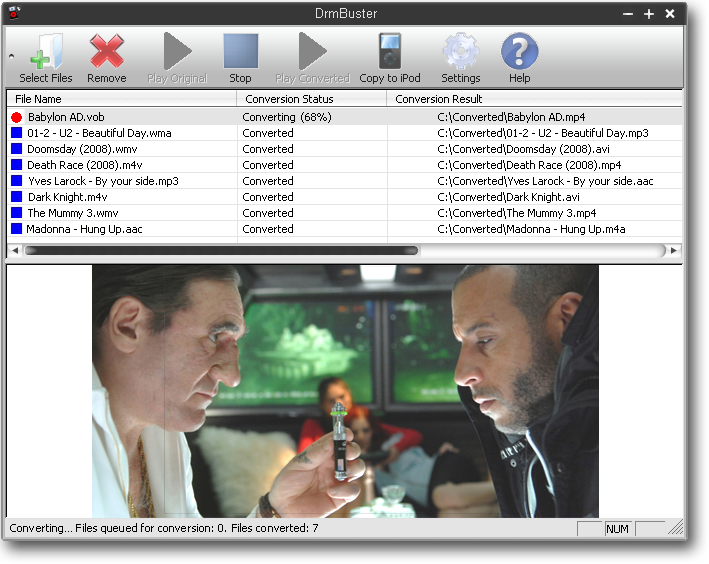Close the DrmBuster window
709x564 pixels.
pyautogui.click(x=670, y=14)
